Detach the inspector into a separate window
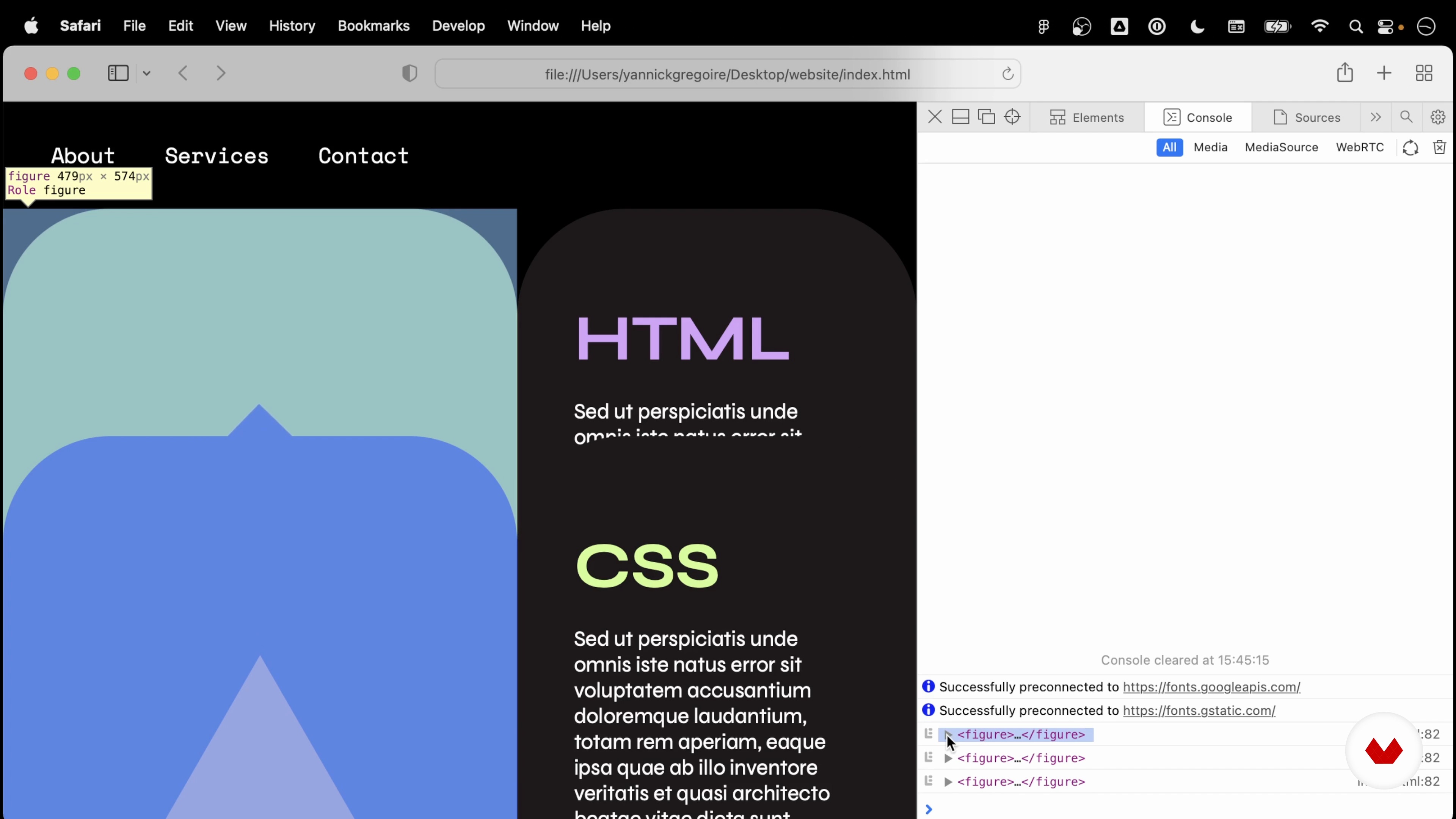Image resolution: width=1456 pixels, height=819 pixels. click(x=986, y=117)
